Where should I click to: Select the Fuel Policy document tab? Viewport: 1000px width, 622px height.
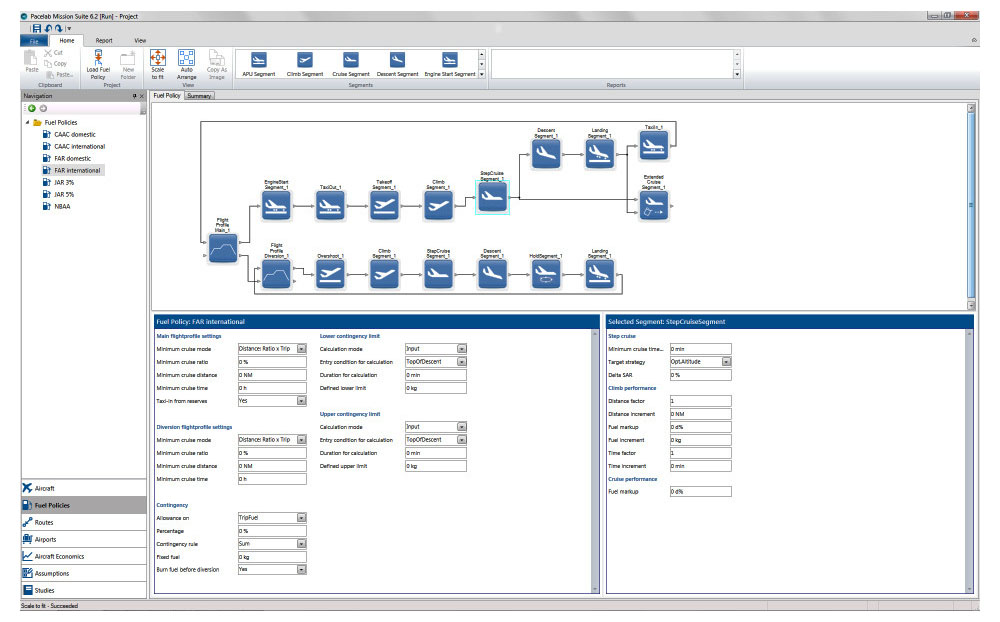(166, 96)
